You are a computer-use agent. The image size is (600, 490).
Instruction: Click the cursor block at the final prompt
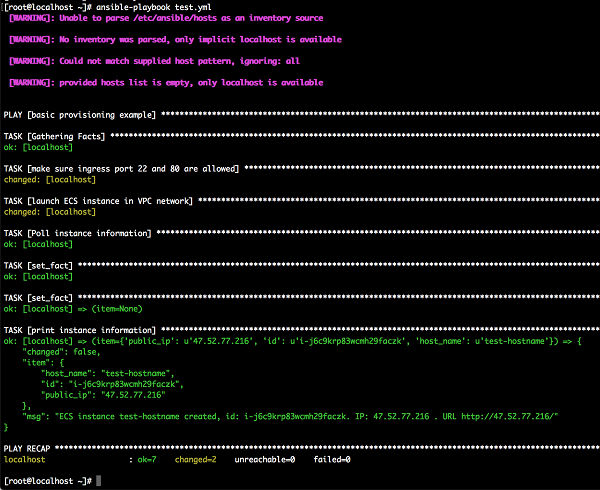click(x=98, y=481)
